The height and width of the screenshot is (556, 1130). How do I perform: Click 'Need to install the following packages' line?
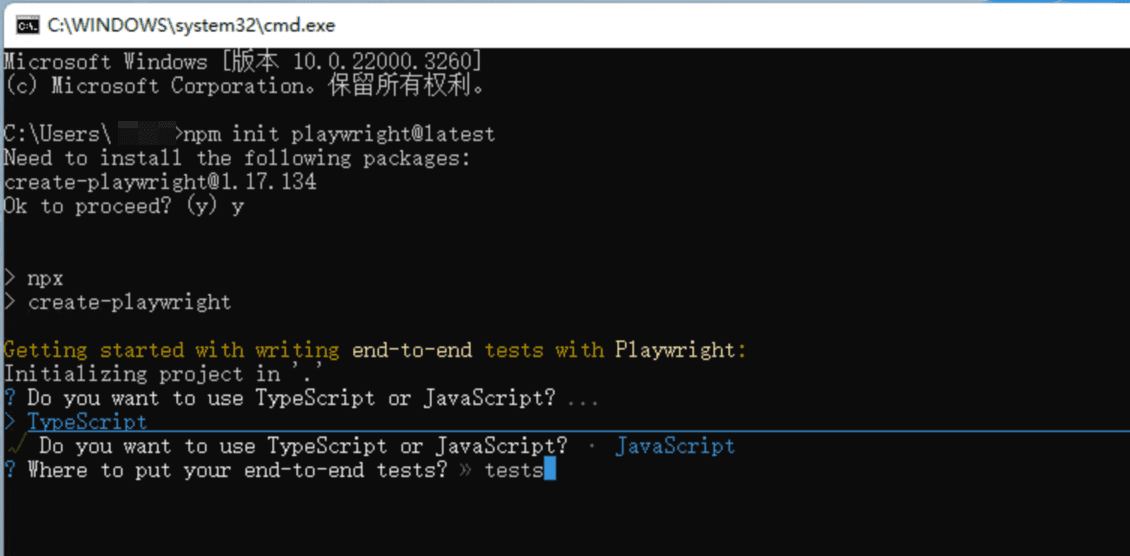click(x=237, y=158)
